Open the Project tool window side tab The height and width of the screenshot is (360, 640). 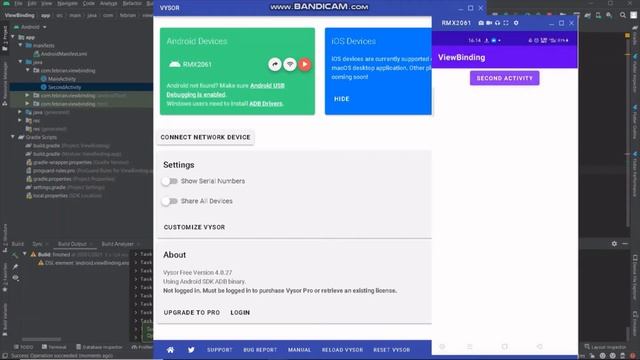pos(5,38)
